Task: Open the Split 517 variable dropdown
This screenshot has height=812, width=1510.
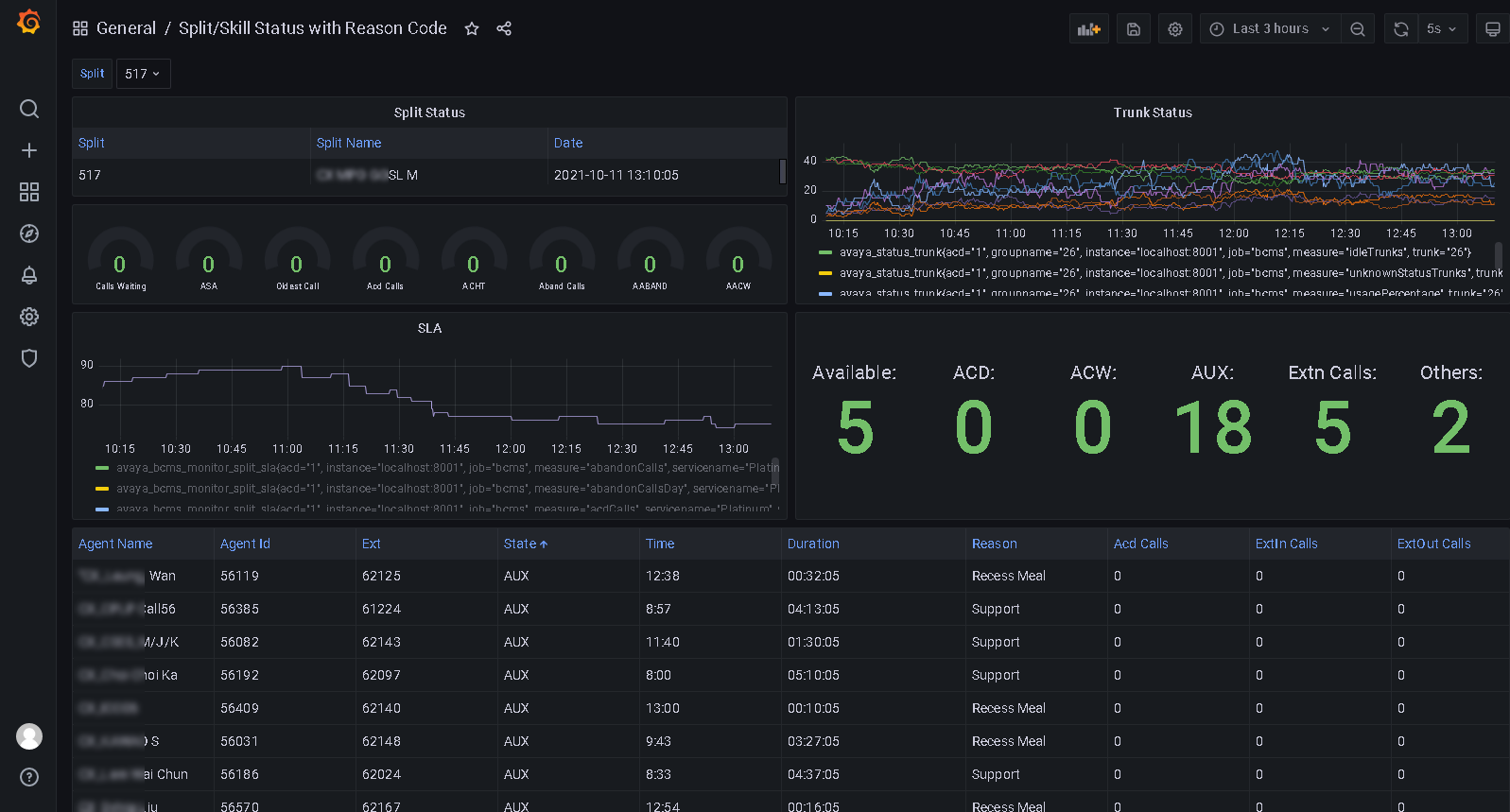Action: 143,74
